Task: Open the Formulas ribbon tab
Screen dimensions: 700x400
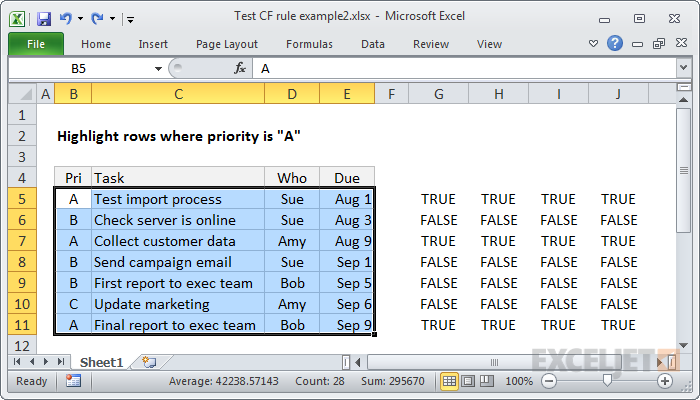Action: pos(309,44)
